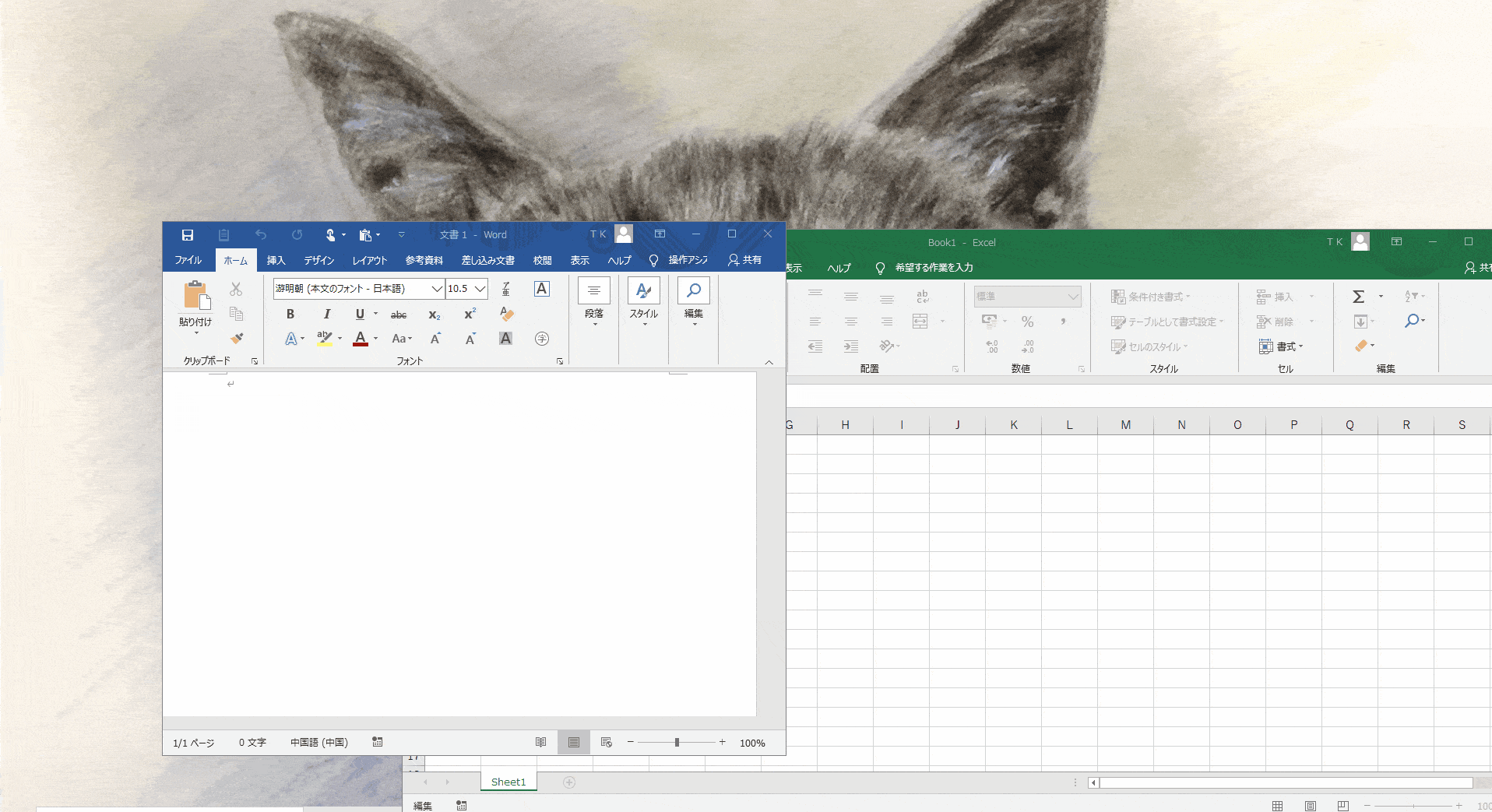Viewport: 1492px width, 812px height.
Task: Toggle Italic formatting in Word
Action: pyautogui.click(x=327, y=315)
